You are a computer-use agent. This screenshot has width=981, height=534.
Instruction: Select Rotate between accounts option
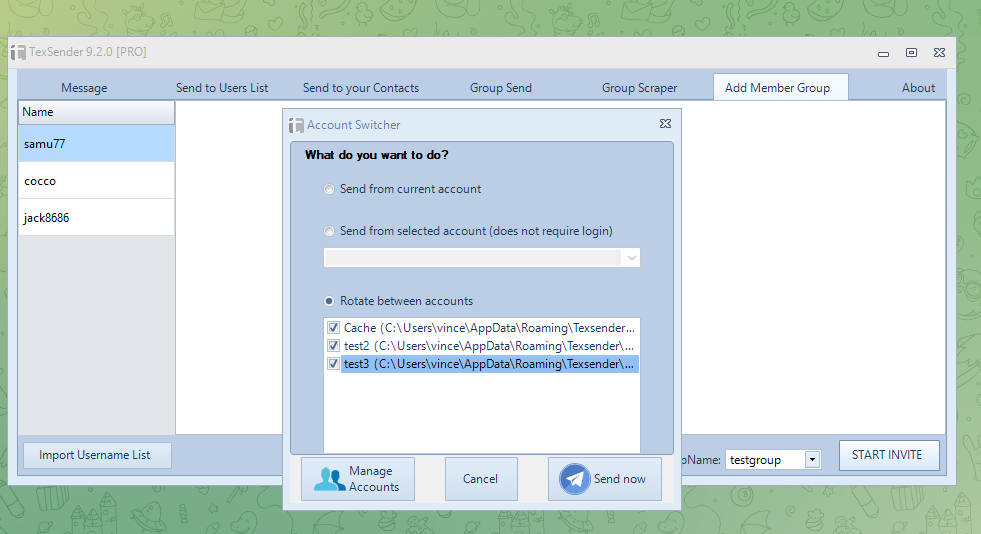(x=329, y=301)
